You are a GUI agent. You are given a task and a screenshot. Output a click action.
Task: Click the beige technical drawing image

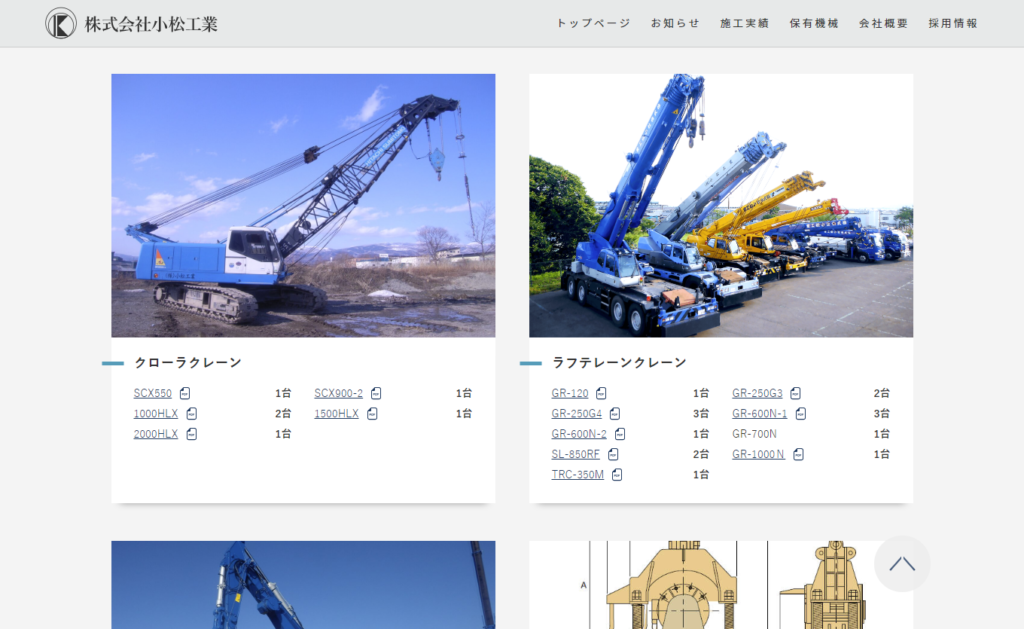point(721,585)
